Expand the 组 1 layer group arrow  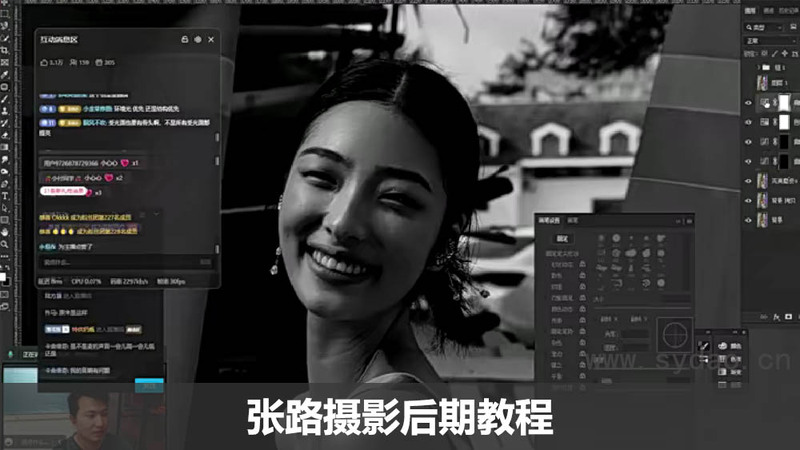click(x=759, y=67)
